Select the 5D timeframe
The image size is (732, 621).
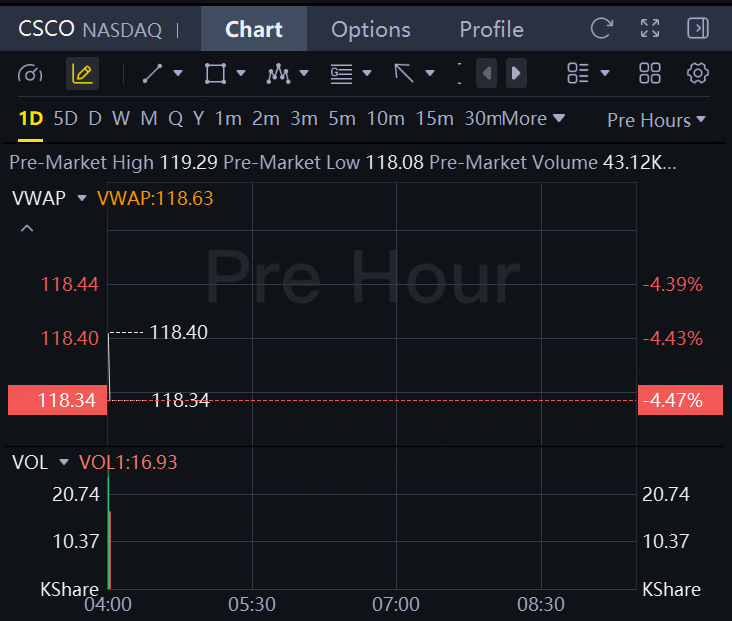pos(65,119)
